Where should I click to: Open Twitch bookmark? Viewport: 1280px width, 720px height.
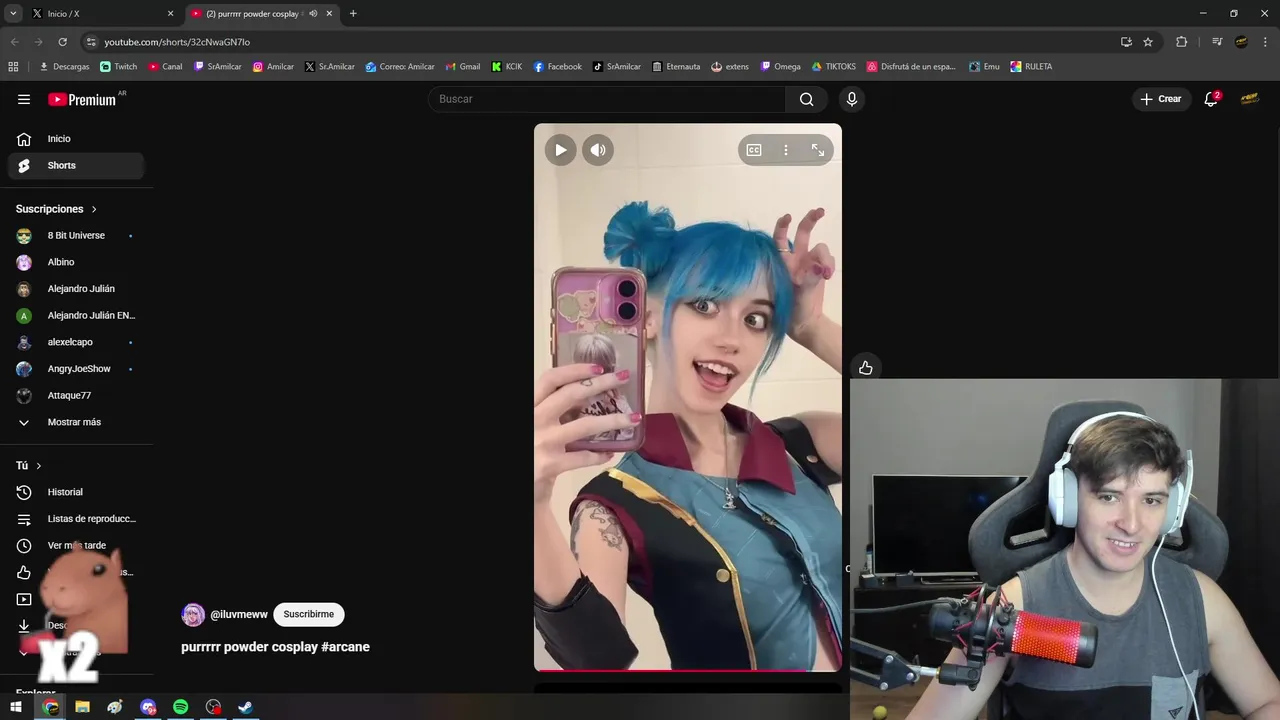point(119,67)
